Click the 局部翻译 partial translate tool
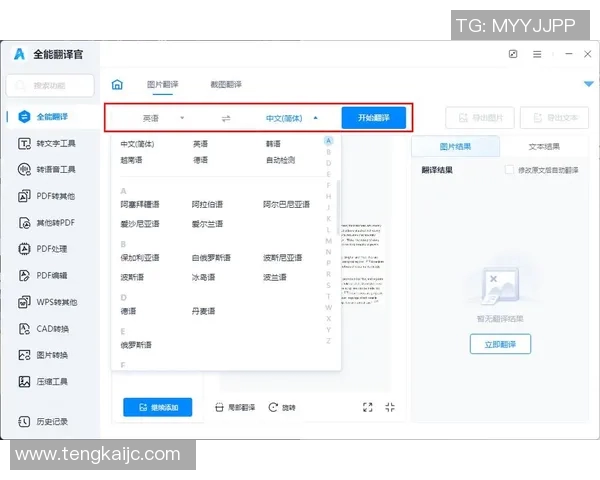The height and width of the screenshot is (480, 600). tap(235, 407)
